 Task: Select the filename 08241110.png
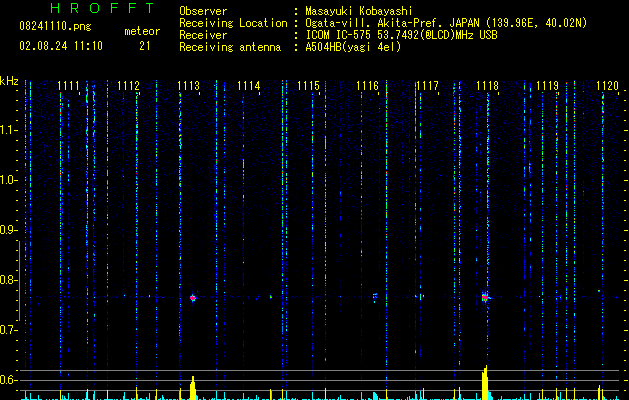(55, 26)
